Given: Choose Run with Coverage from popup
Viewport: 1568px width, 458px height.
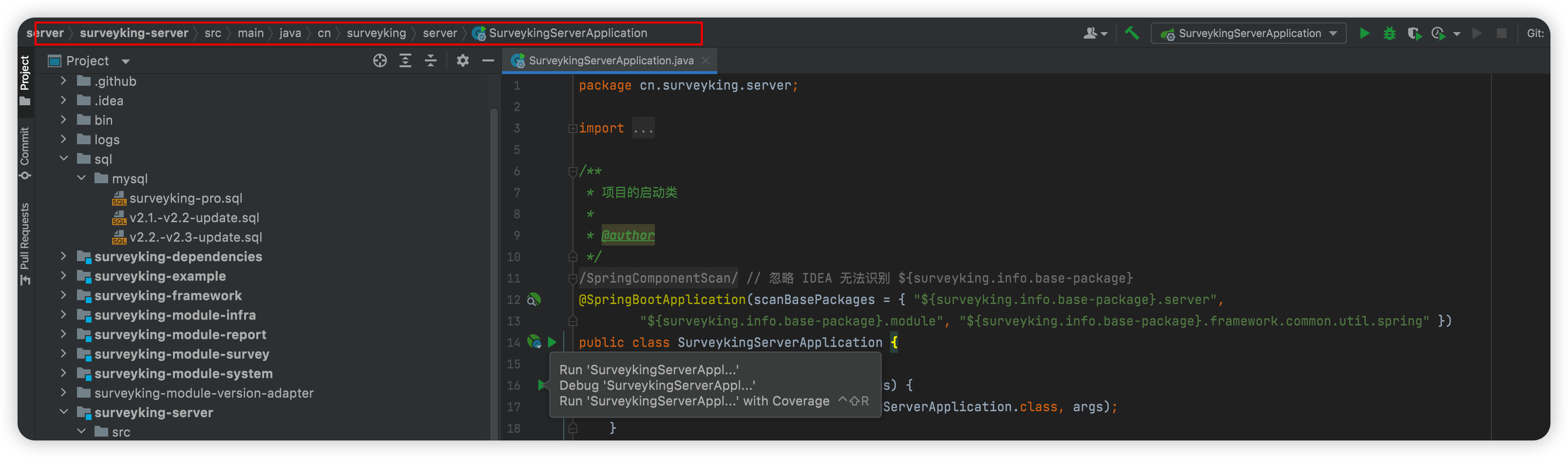Looking at the screenshot, I should click(713, 401).
